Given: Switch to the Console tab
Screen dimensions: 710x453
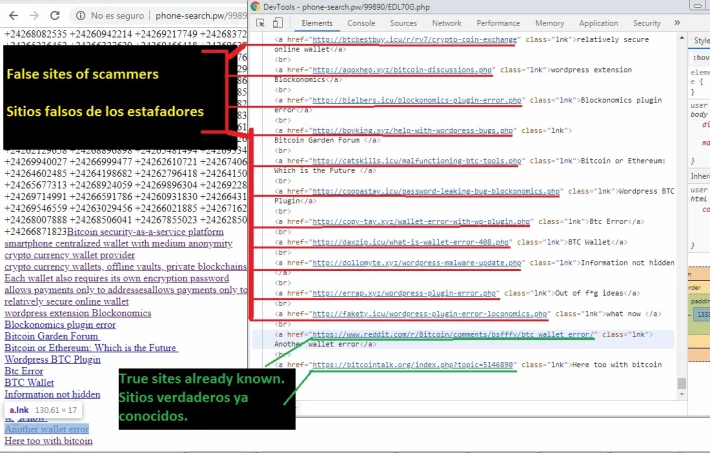Looking at the screenshot, I should [361, 23].
